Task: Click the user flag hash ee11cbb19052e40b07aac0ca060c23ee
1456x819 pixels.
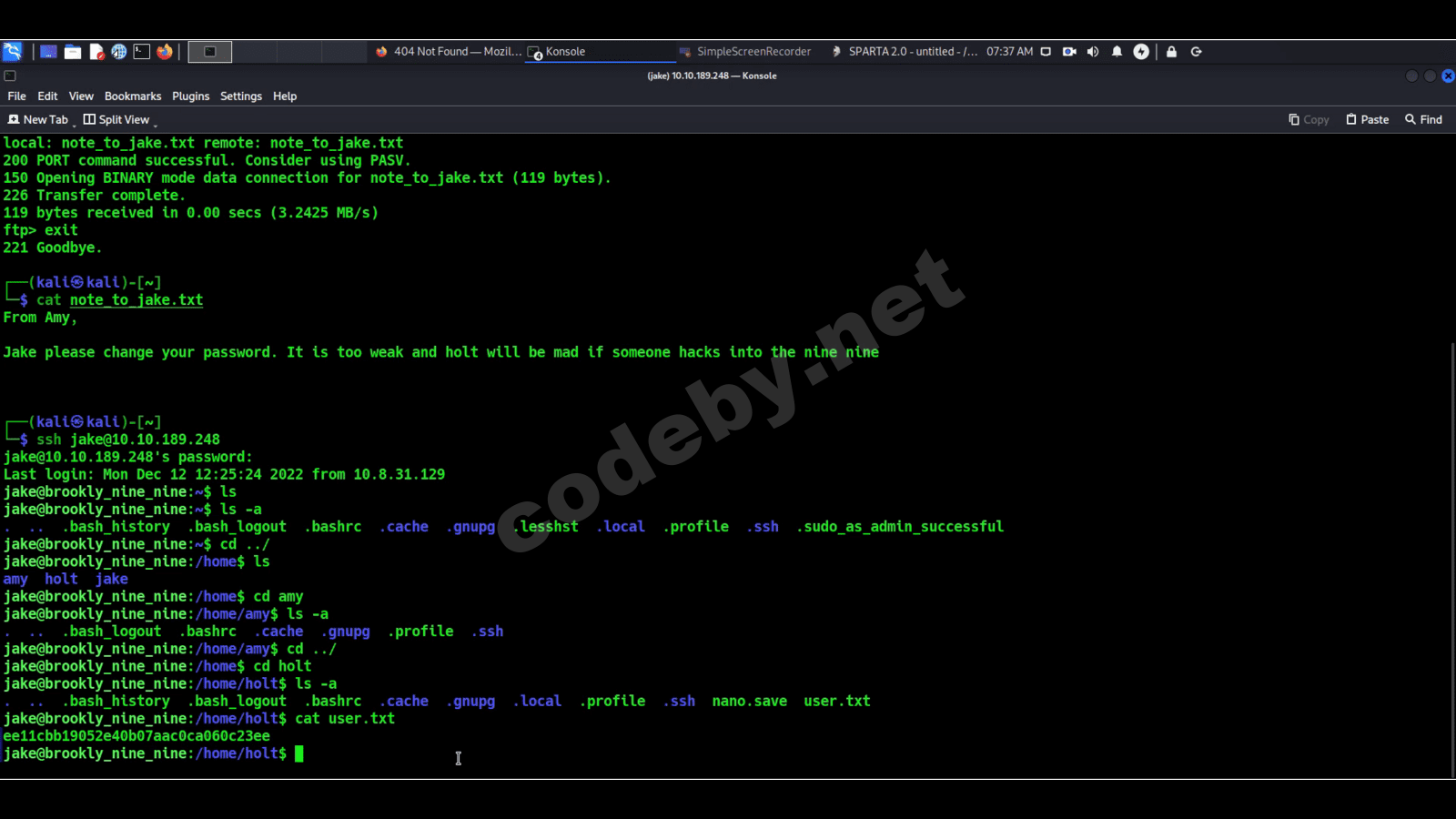Action: (136, 736)
